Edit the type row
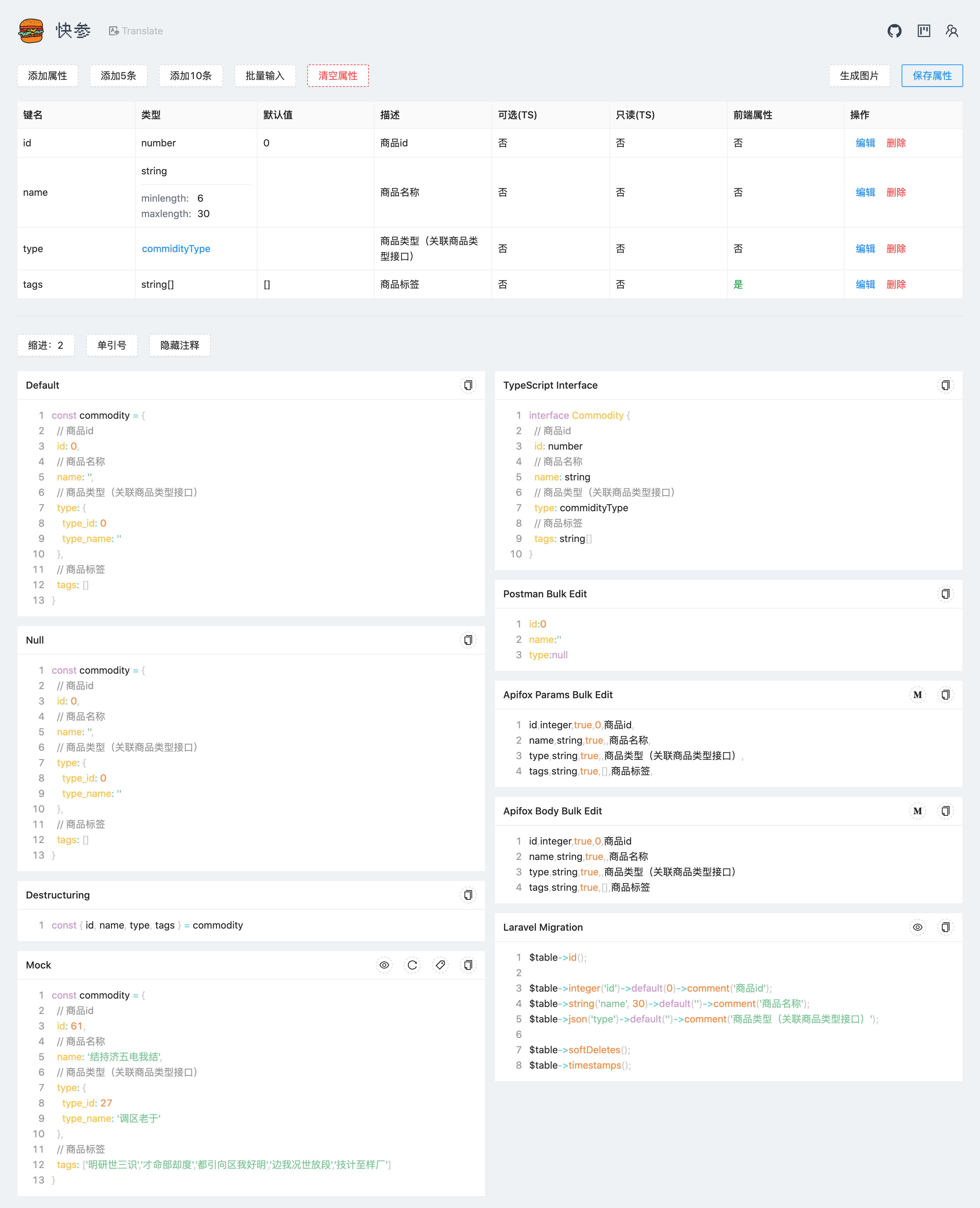Viewport: 980px width, 1208px height. click(x=865, y=249)
